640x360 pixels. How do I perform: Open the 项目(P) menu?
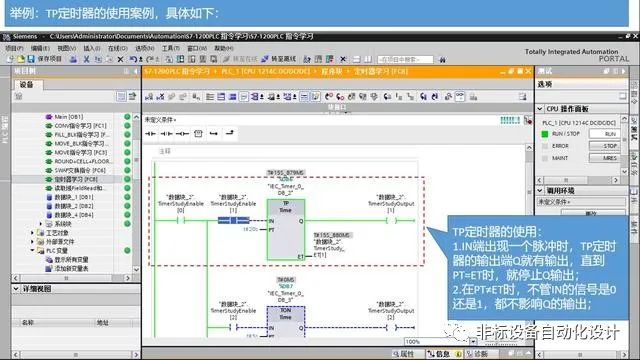14,48
